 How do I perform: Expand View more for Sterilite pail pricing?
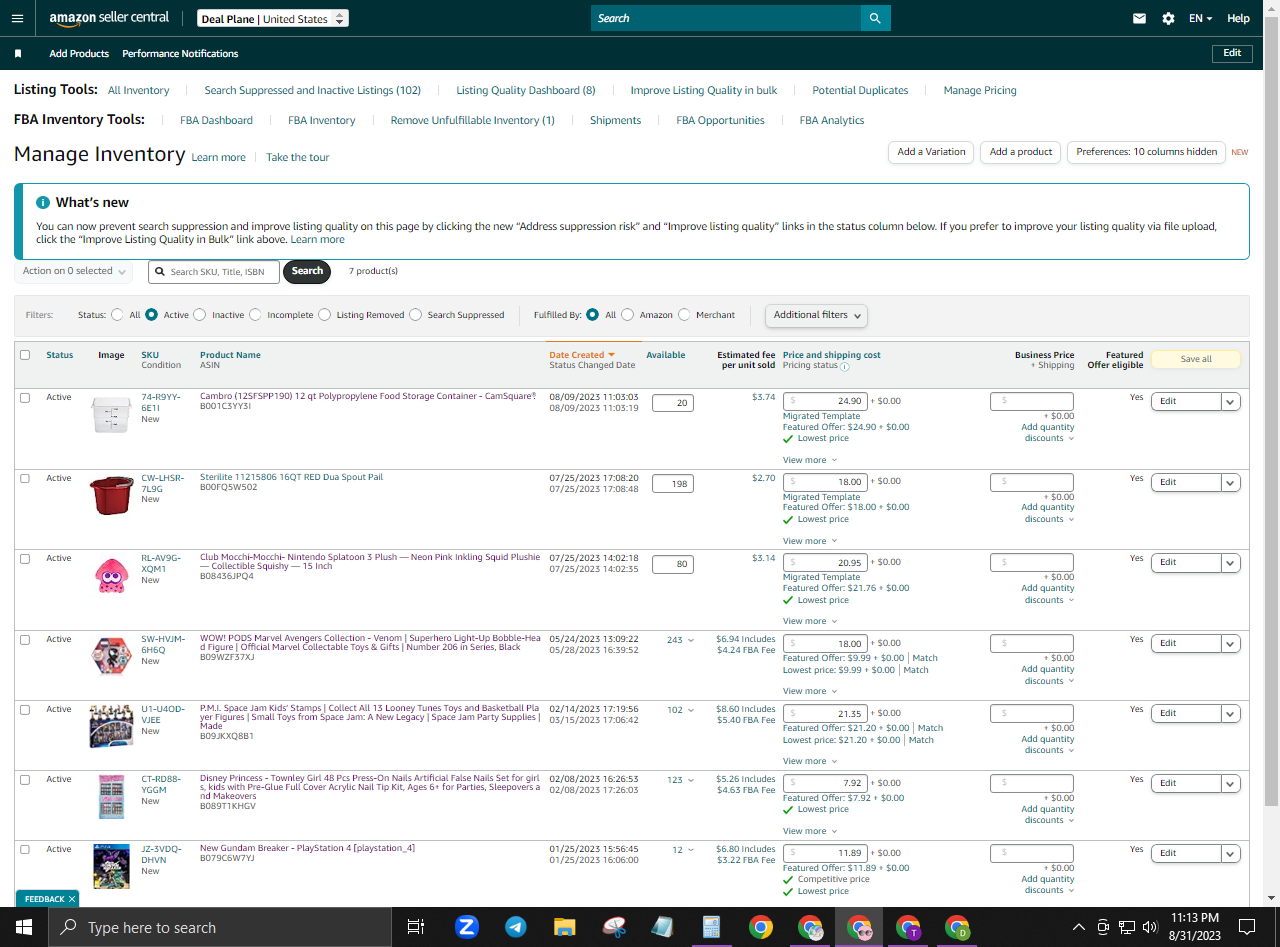(x=810, y=541)
